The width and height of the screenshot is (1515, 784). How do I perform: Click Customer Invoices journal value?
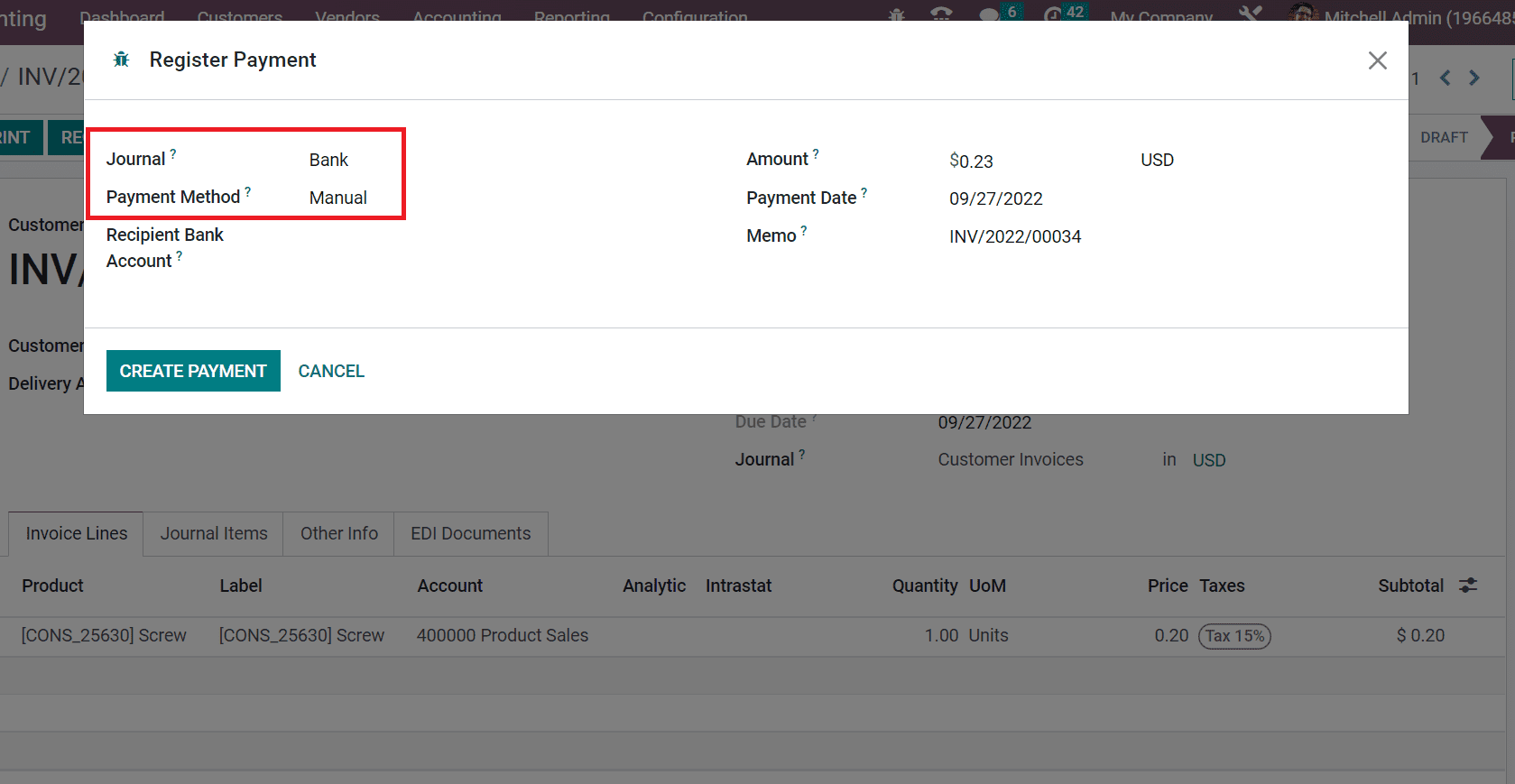(1011, 459)
